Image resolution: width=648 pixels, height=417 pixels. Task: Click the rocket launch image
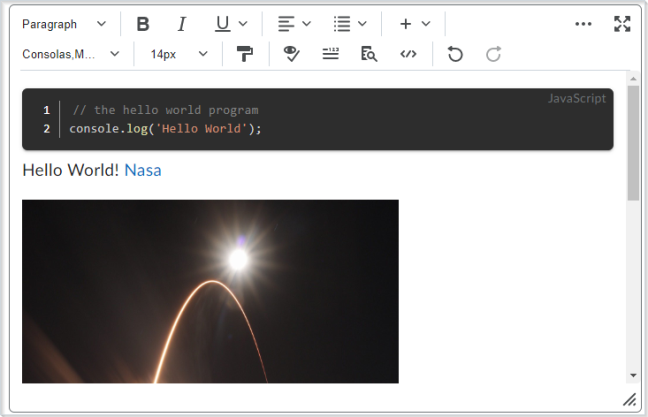point(210,290)
